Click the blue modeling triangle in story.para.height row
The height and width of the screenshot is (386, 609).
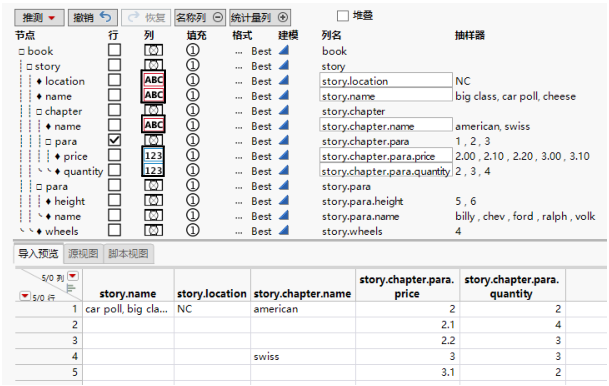(x=284, y=200)
